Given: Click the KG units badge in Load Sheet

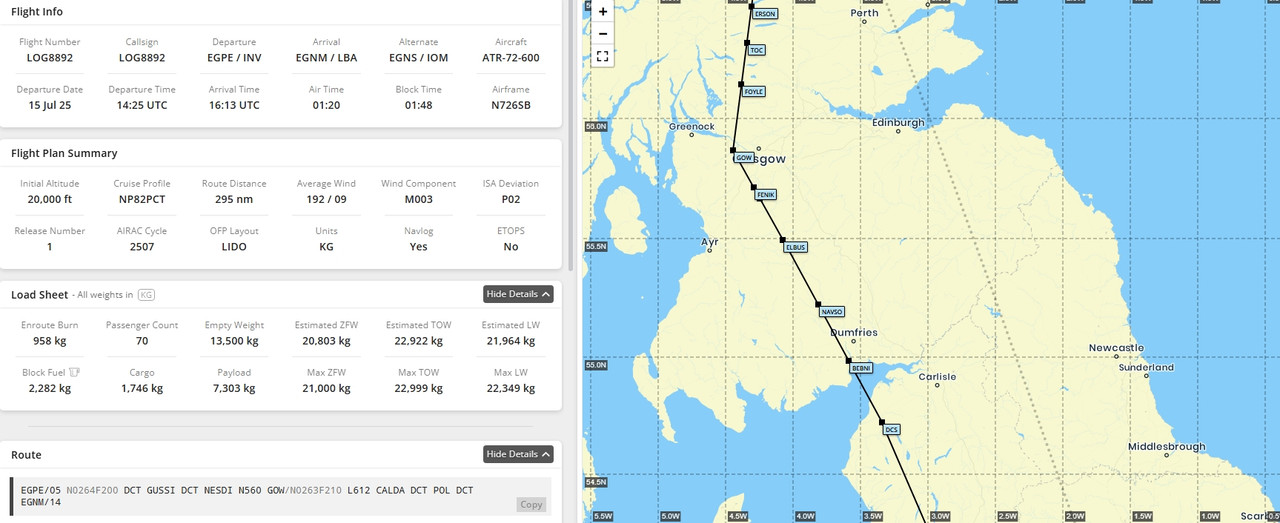Looking at the screenshot, I should pyautogui.click(x=146, y=295).
